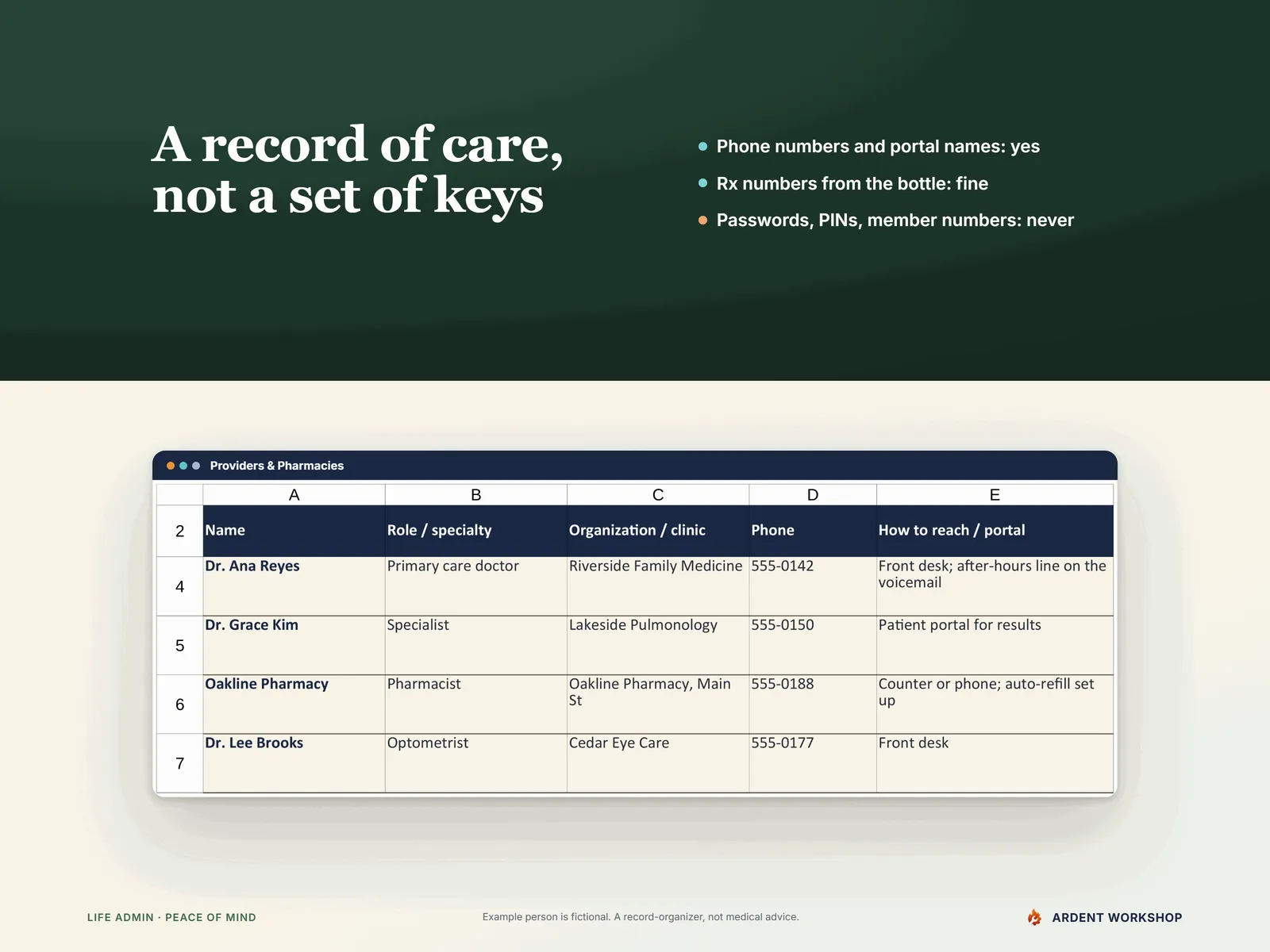1270x952 pixels.
Task: Select column E header
Action: point(995,494)
